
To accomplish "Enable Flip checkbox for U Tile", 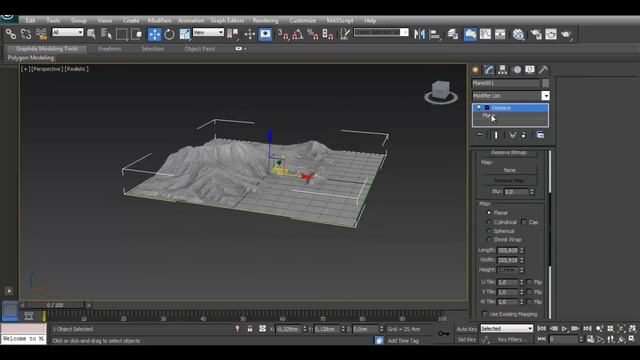I will 529,282.
